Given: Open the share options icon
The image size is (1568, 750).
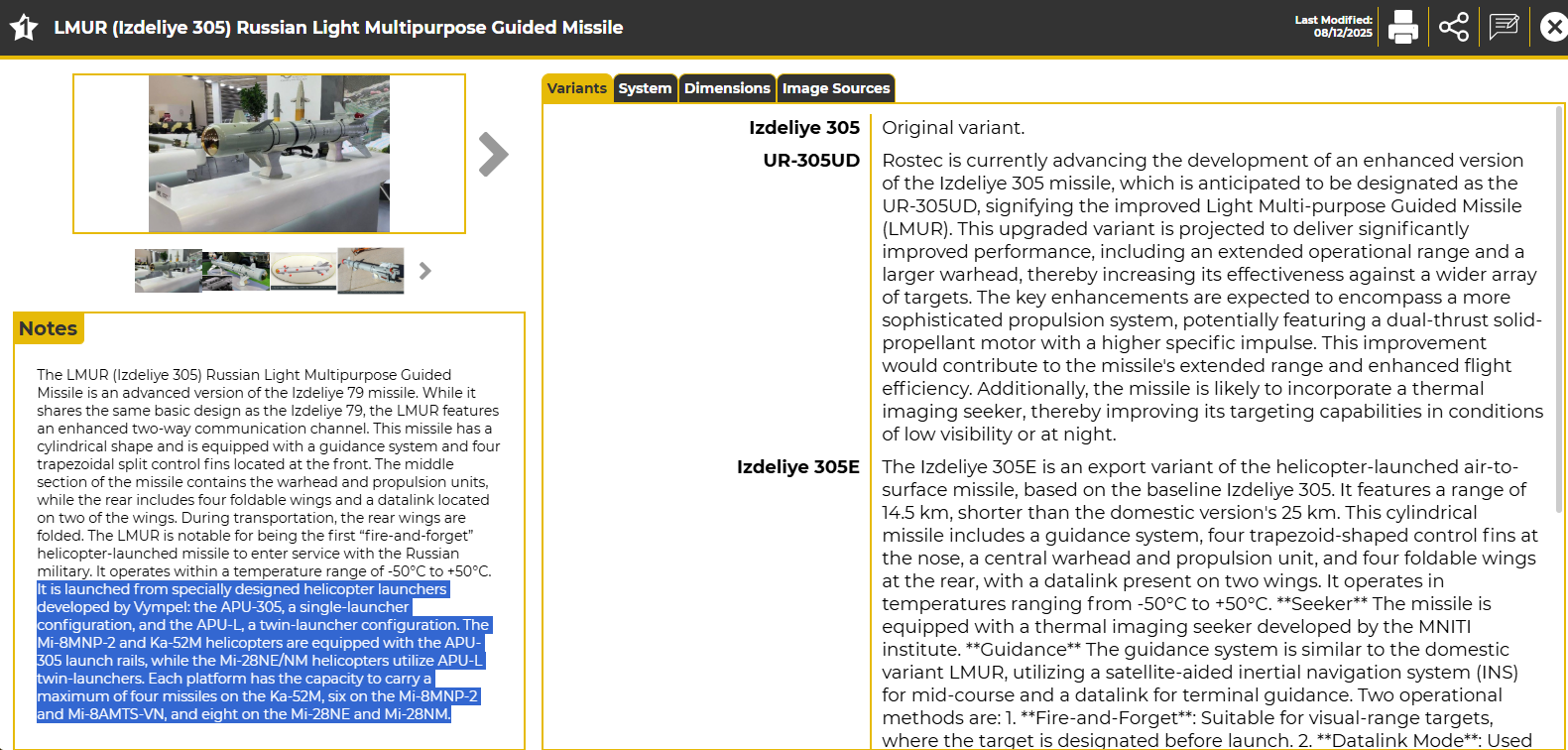Looking at the screenshot, I should pos(1453,27).
